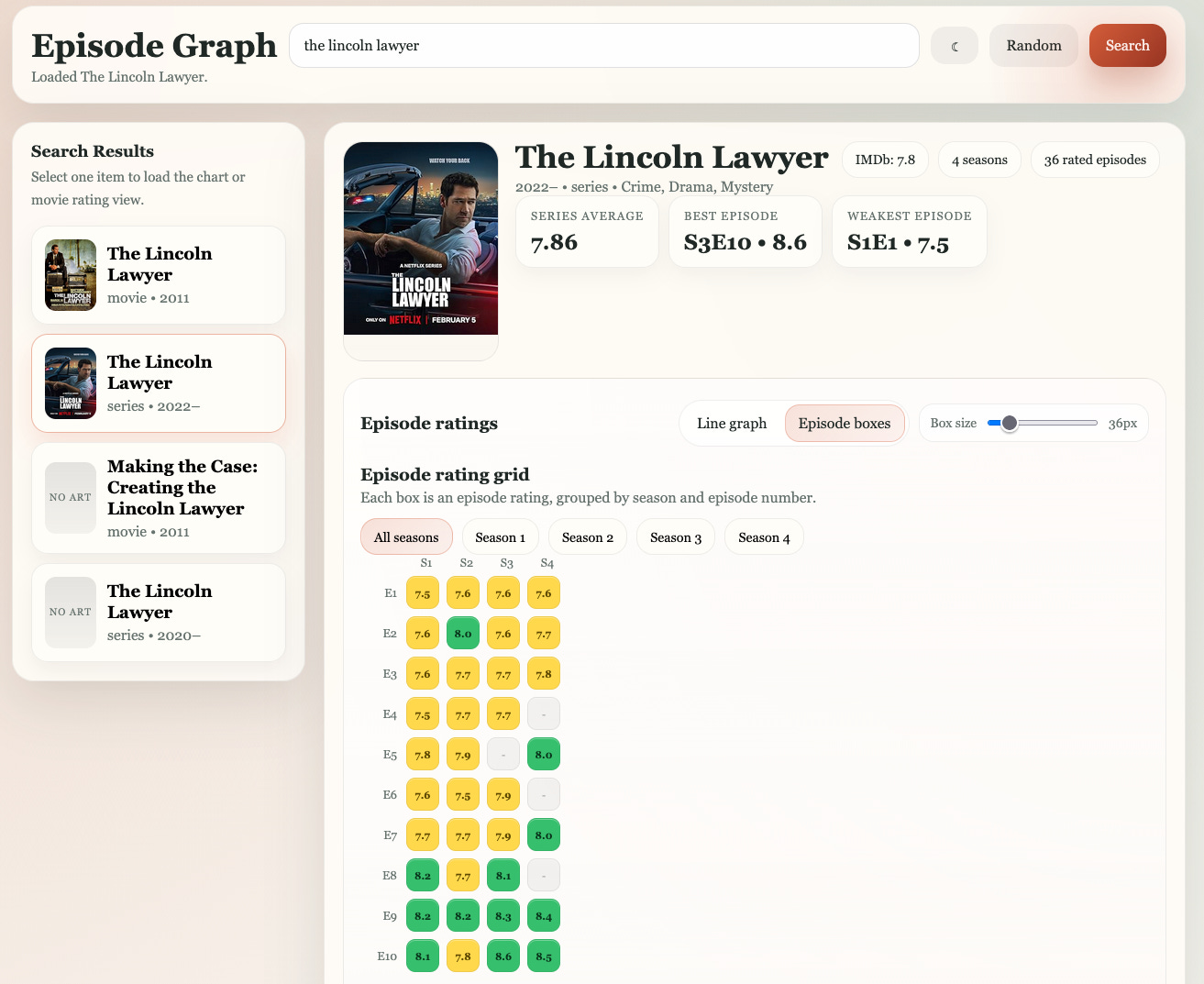This screenshot has height=984, width=1204.
Task: Click S2 E1 box rated 7.6
Action: pos(463,593)
